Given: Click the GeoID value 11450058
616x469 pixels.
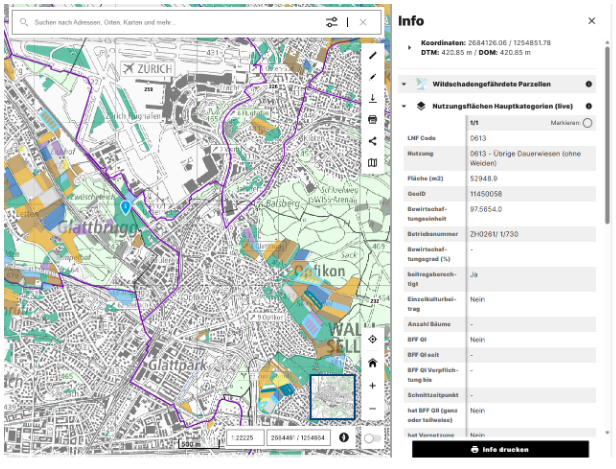Looking at the screenshot, I should (486, 194).
